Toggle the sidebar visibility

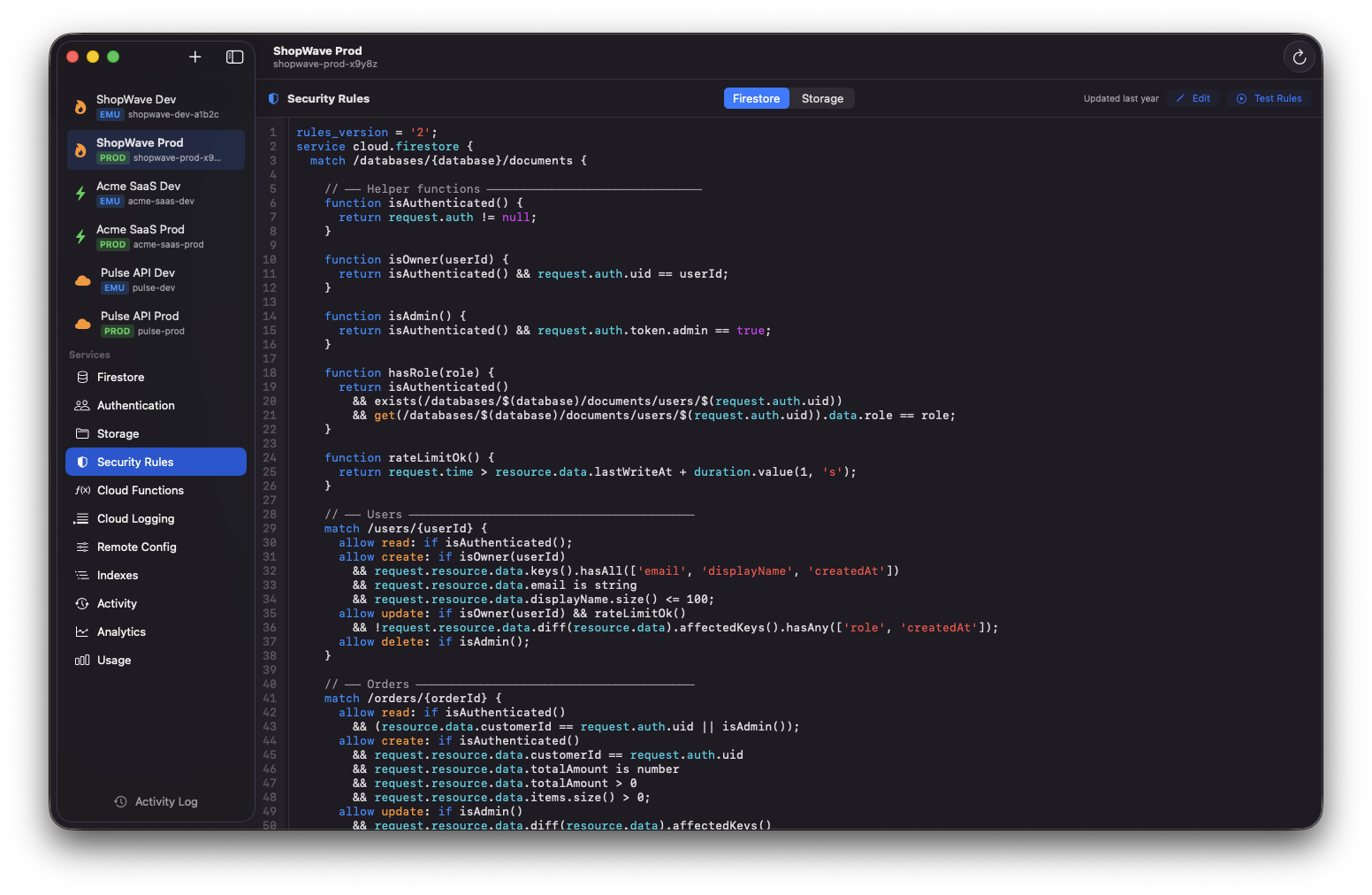(x=234, y=57)
